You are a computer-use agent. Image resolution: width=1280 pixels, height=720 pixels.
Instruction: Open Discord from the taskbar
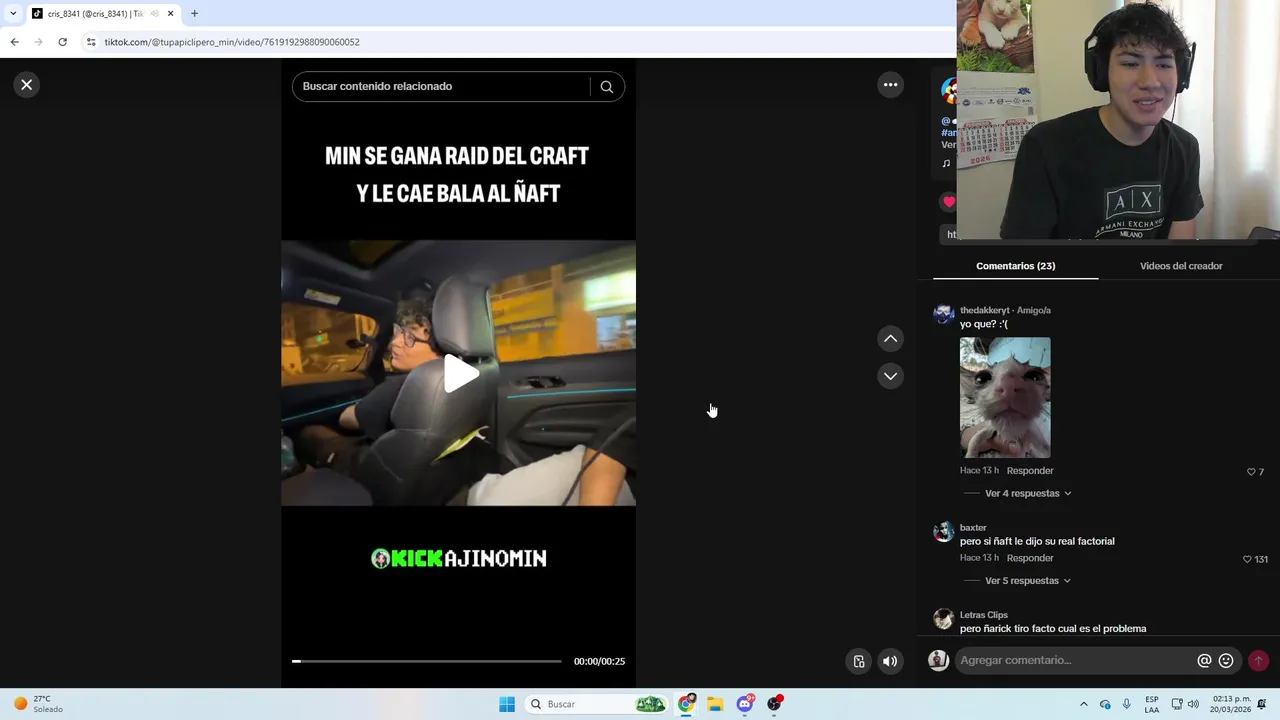pyautogui.click(x=745, y=704)
